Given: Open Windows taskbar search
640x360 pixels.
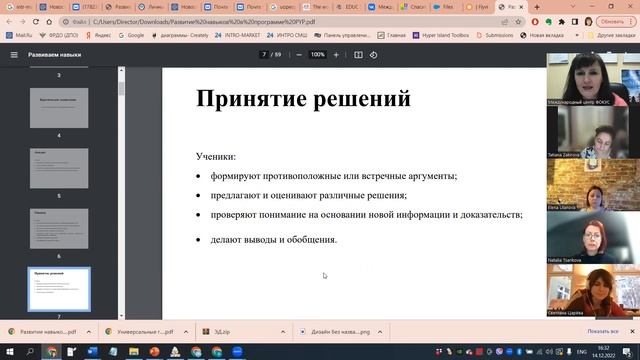Looking at the screenshot, I should coord(30,352).
